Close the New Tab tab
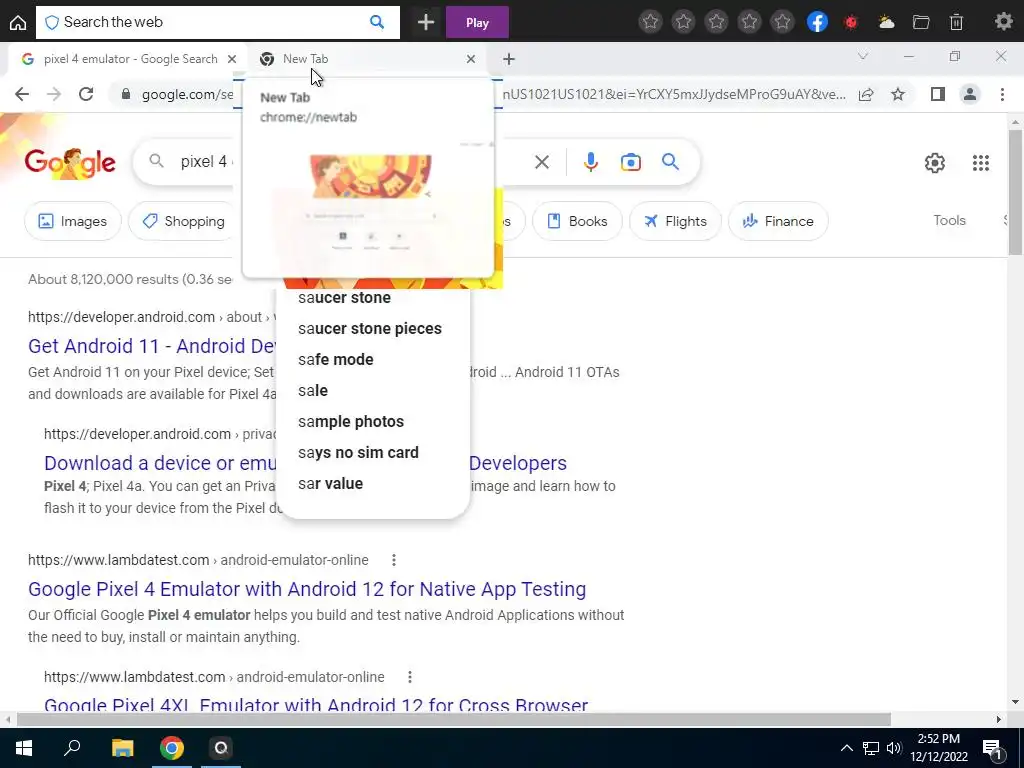The image size is (1024, 768). pos(471,59)
